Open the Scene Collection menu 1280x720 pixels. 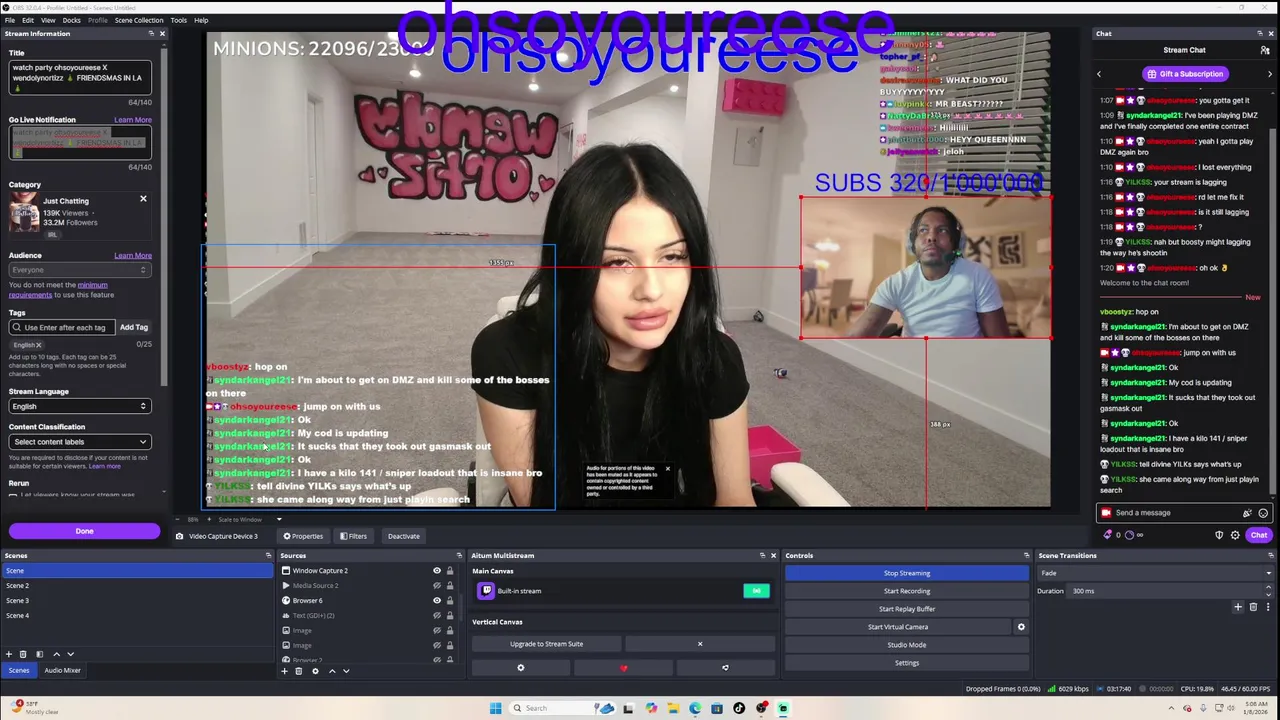point(139,20)
